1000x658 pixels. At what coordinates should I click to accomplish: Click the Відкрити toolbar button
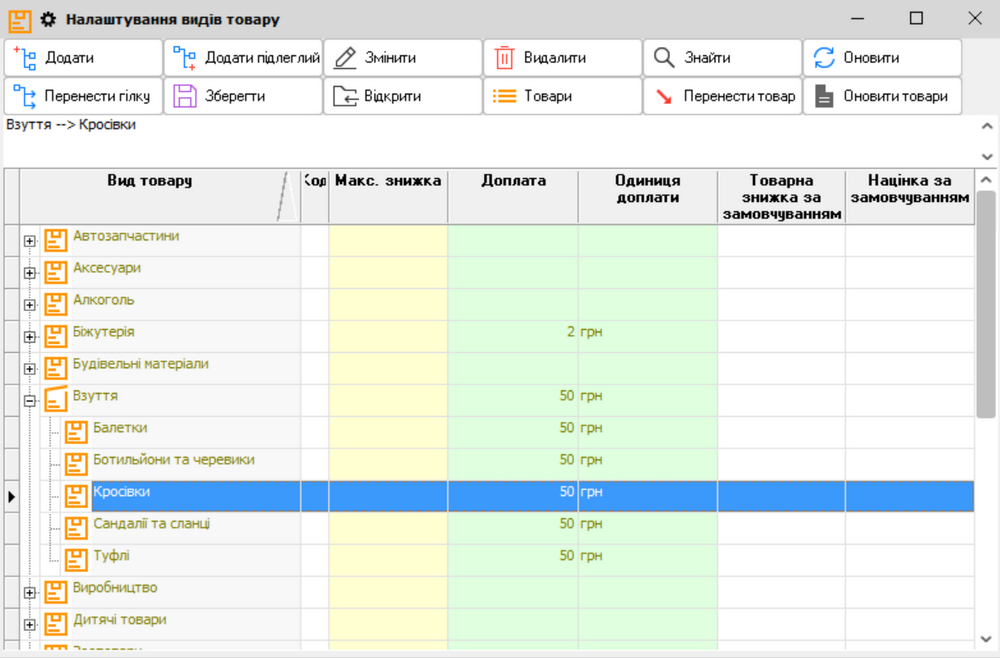[x=402, y=97]
